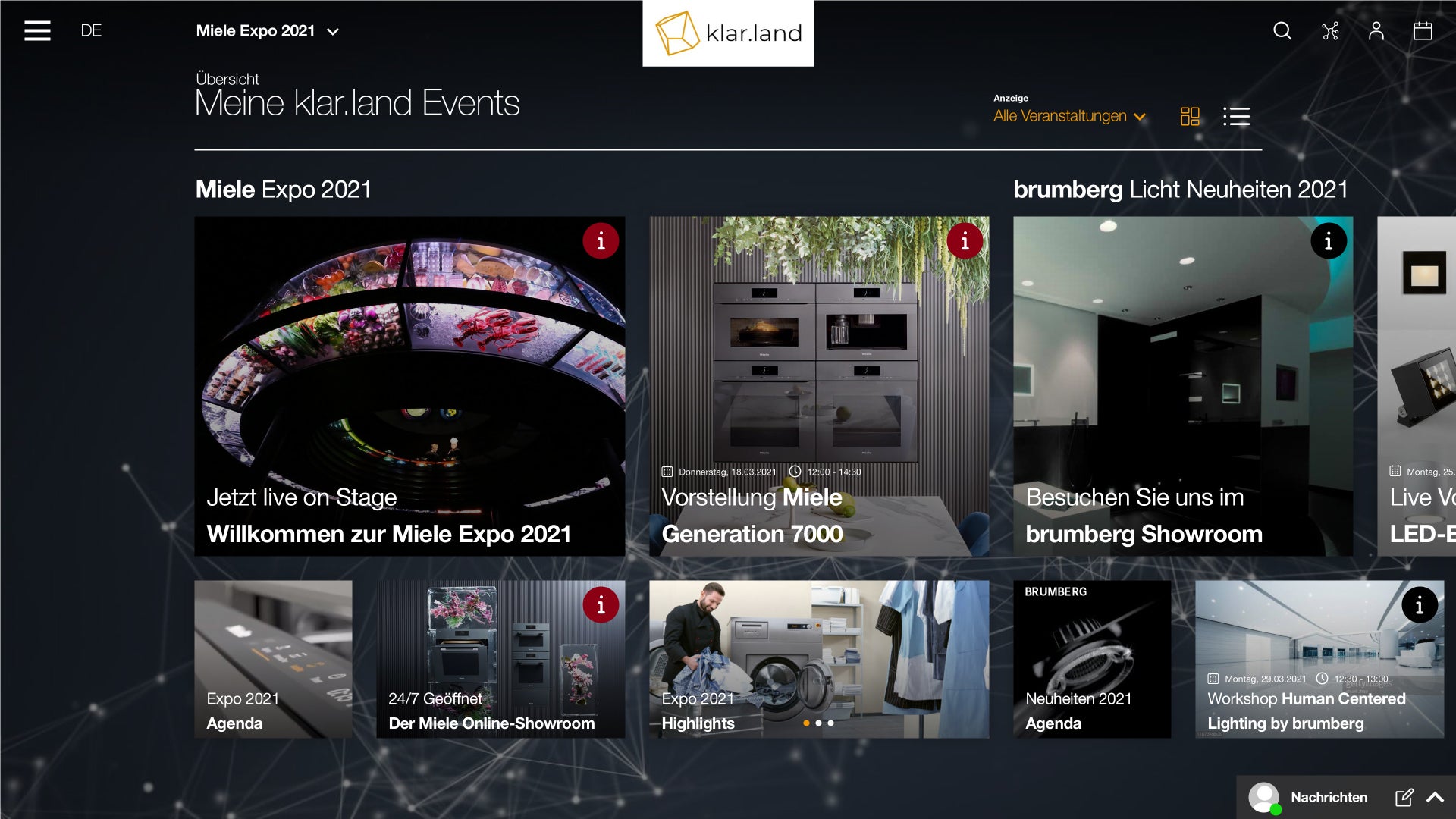Switch to grid view layout
1456x819 pixels.
1190,116
